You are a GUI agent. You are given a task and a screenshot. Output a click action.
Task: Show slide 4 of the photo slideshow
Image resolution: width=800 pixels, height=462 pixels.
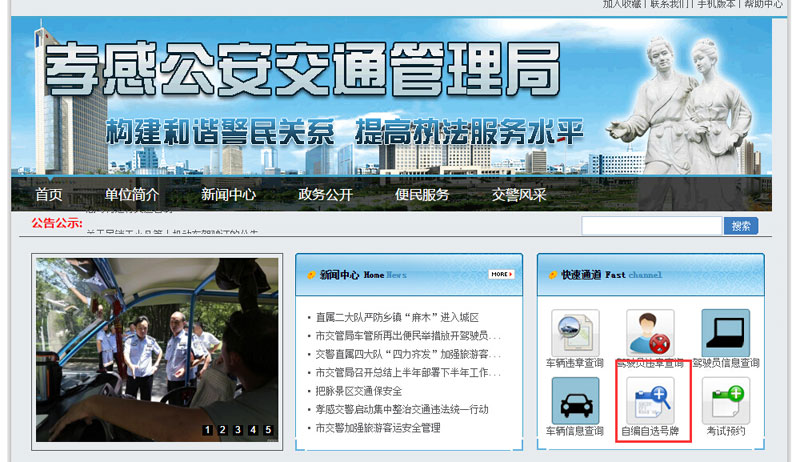253,430
